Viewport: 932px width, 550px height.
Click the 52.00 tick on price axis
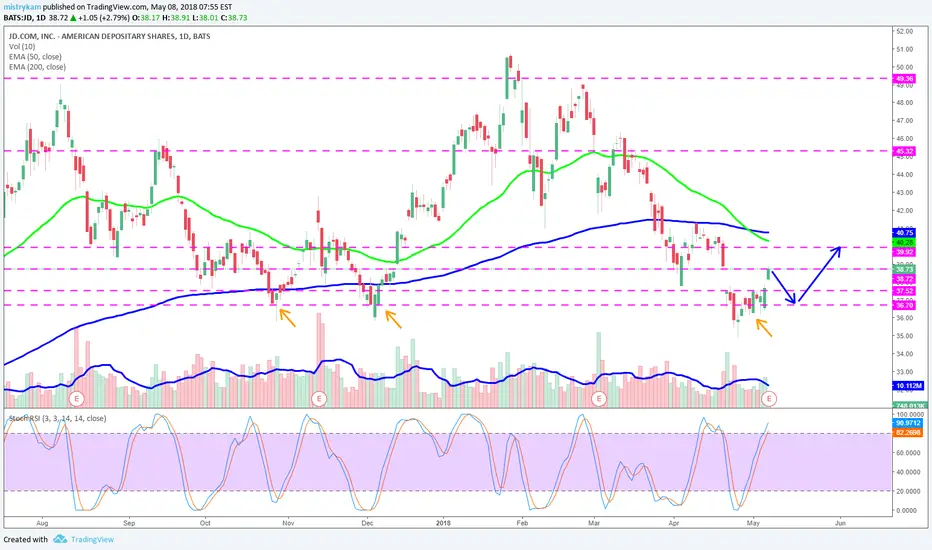pyautogui.click(x=905, y=32)
